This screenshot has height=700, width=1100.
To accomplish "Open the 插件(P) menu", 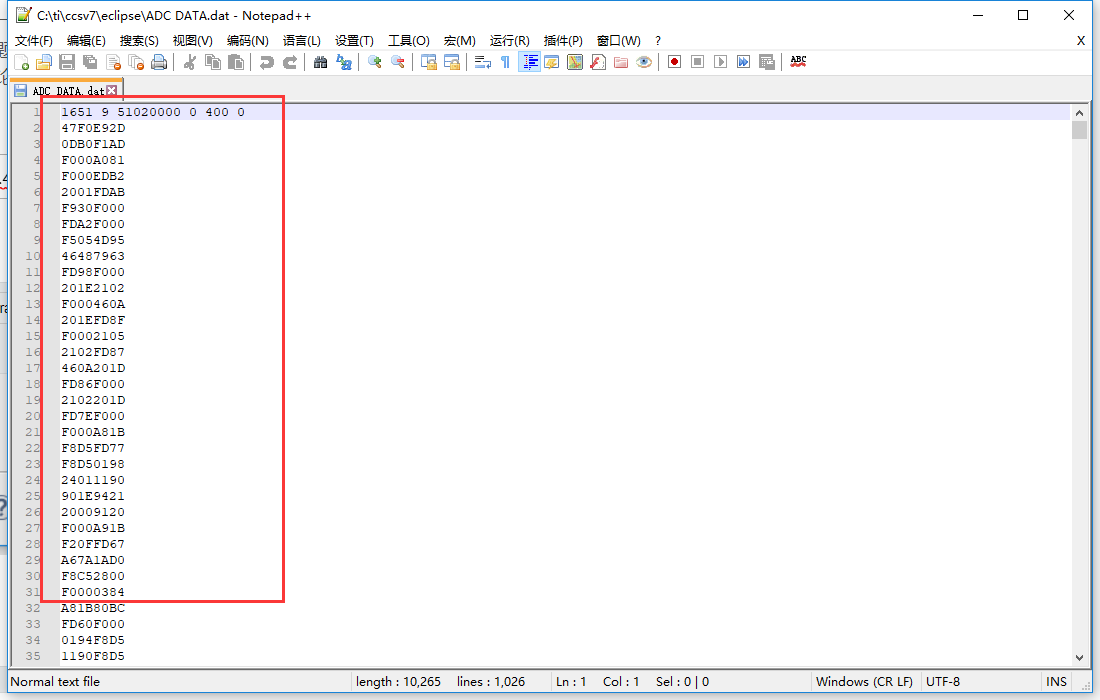I will pos(563,41).
